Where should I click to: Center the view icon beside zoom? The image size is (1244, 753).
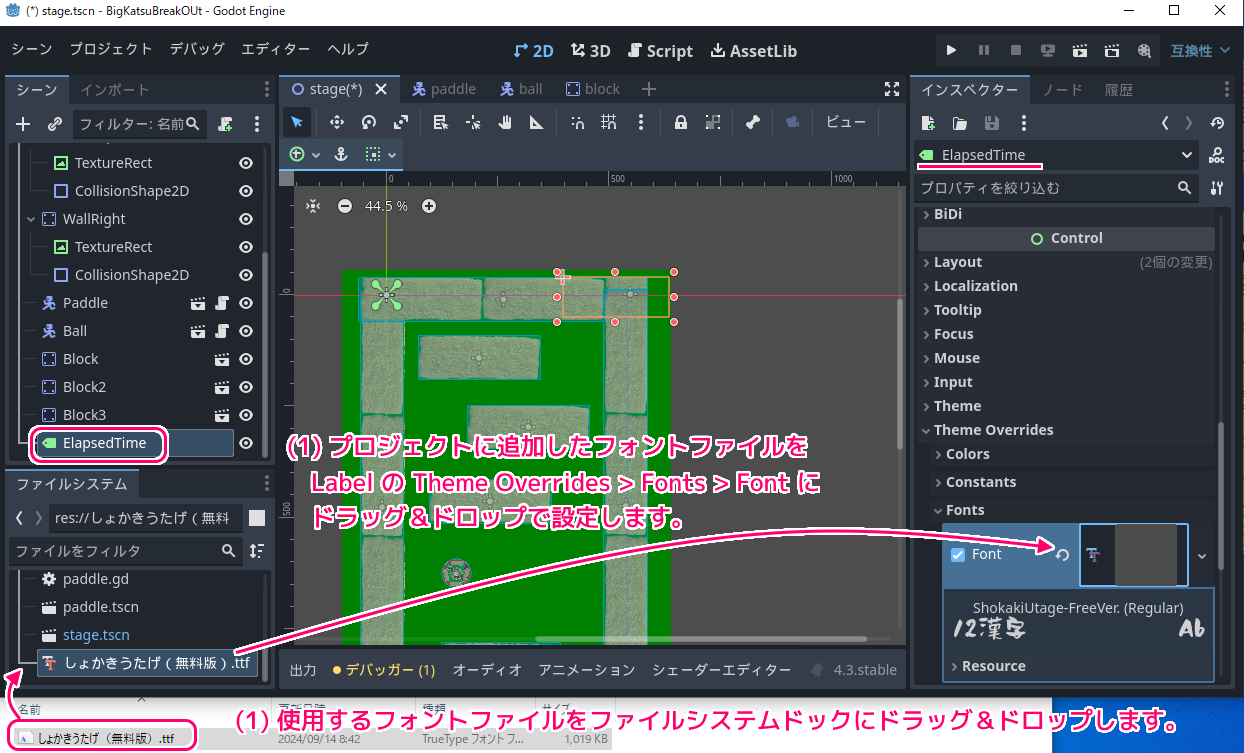pyautogui.click(x=313, y=206)
